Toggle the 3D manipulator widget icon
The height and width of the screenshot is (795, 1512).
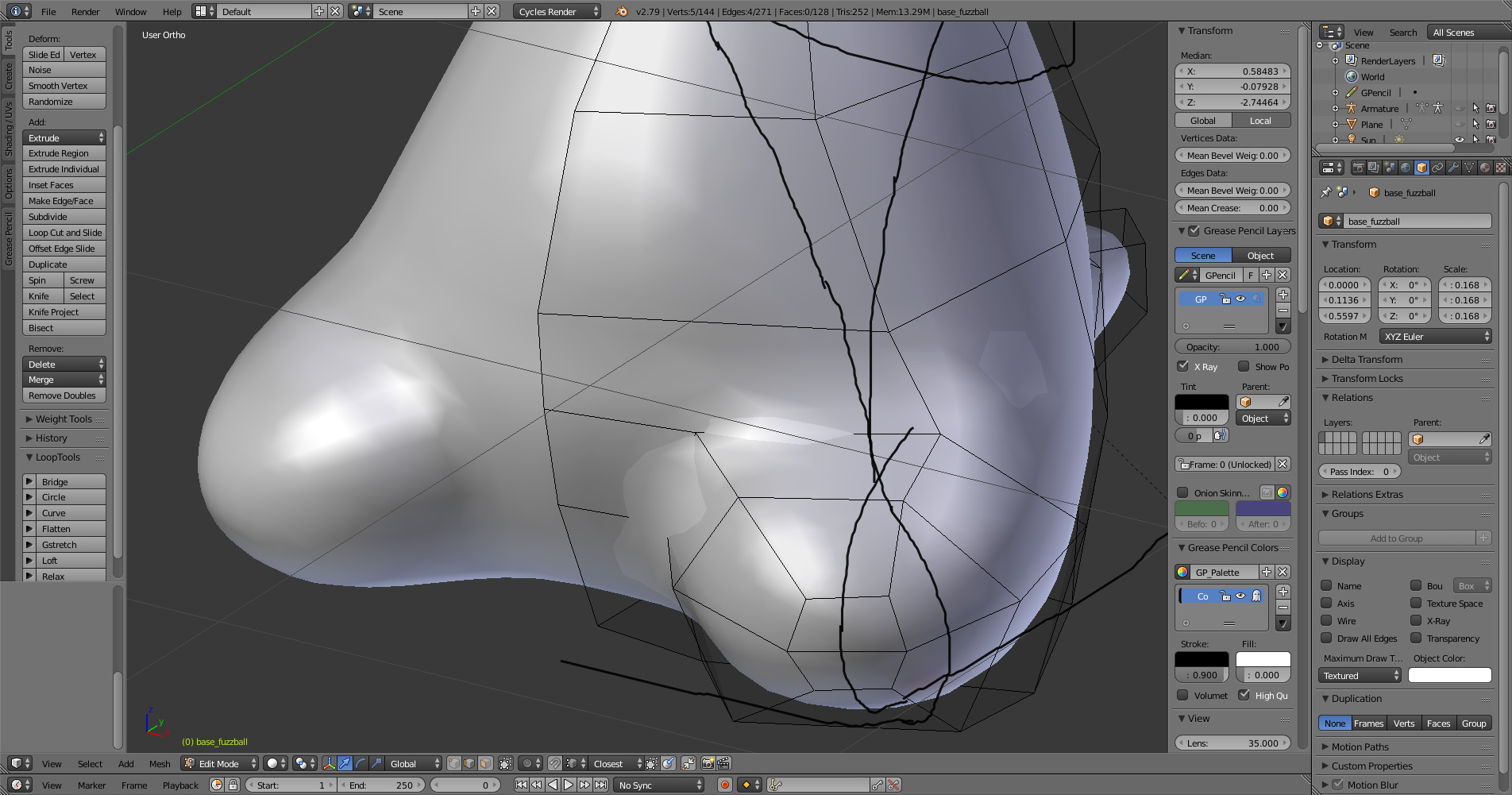pos(329,763)
